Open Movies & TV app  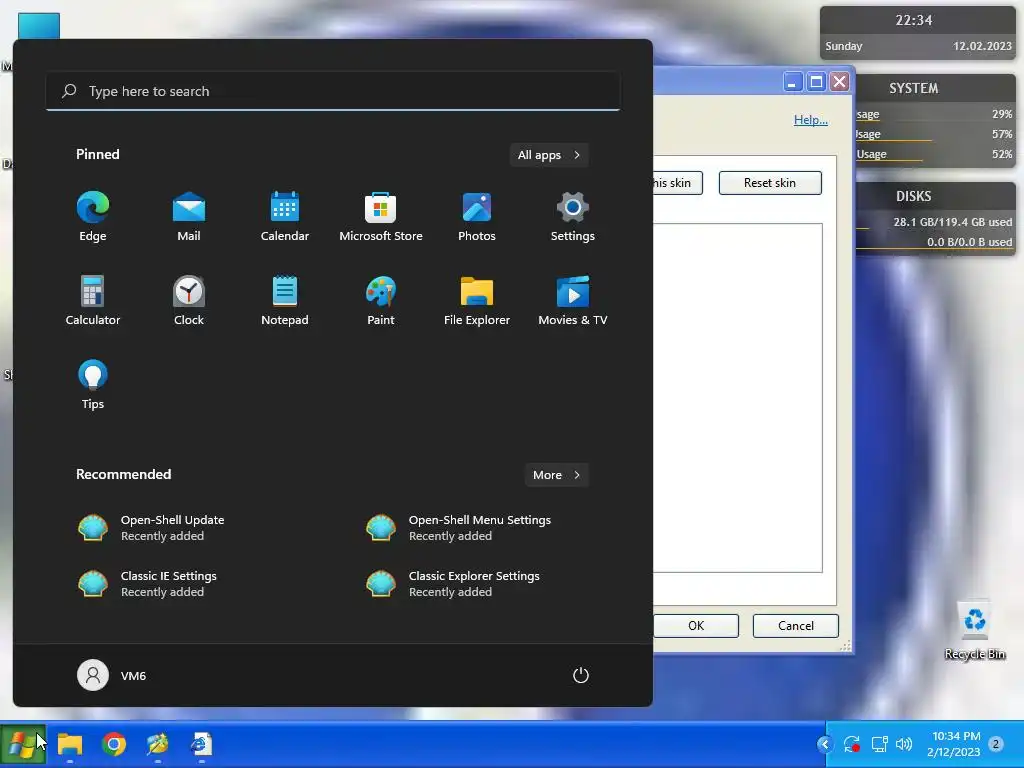coord(573,300)
